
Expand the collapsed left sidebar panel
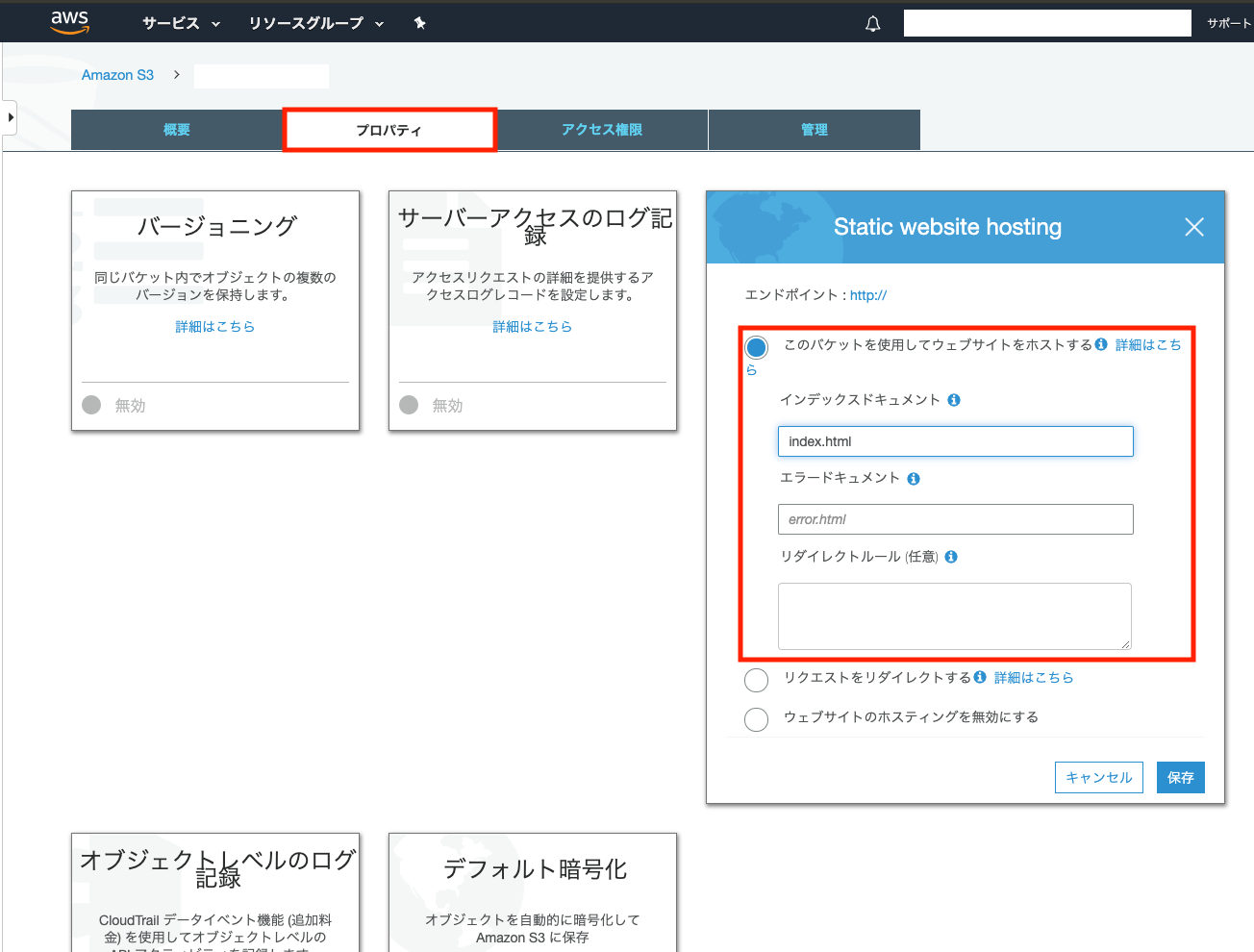(x=10, y=116)
